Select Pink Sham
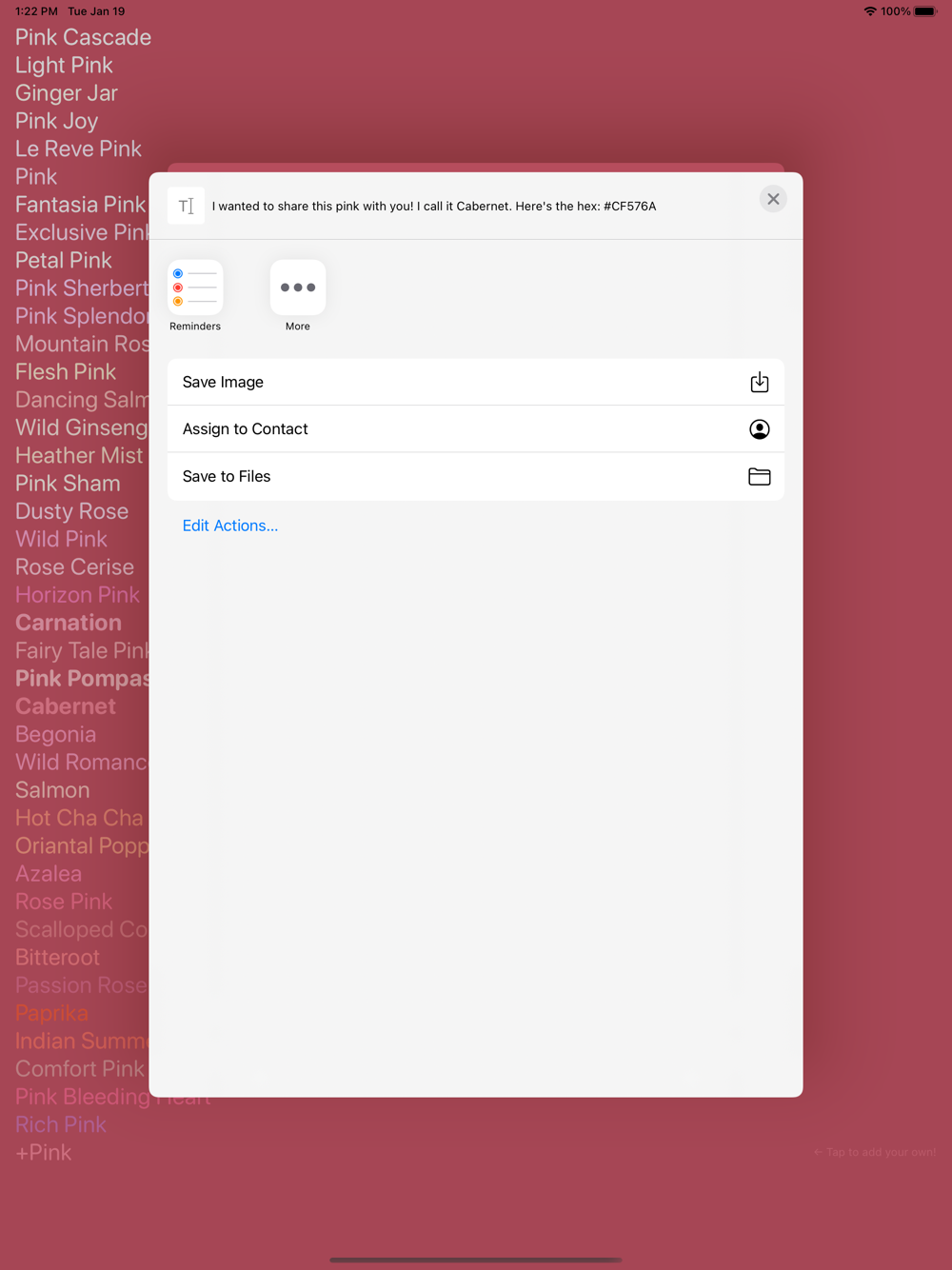 pyautogui.click(x=68, y=483)
